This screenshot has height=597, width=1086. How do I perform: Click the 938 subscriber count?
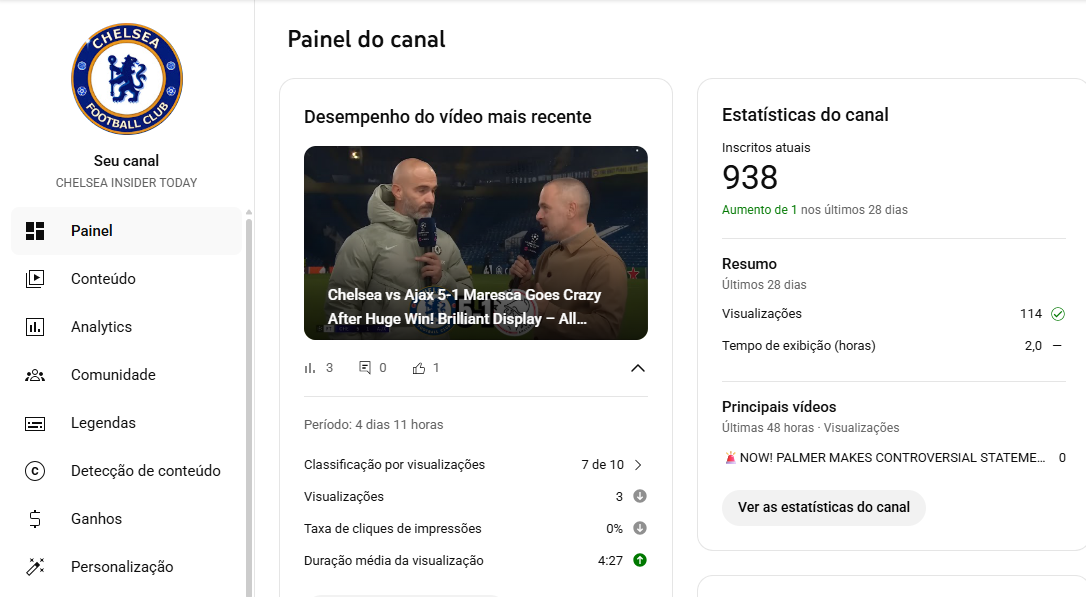(749, 177)
